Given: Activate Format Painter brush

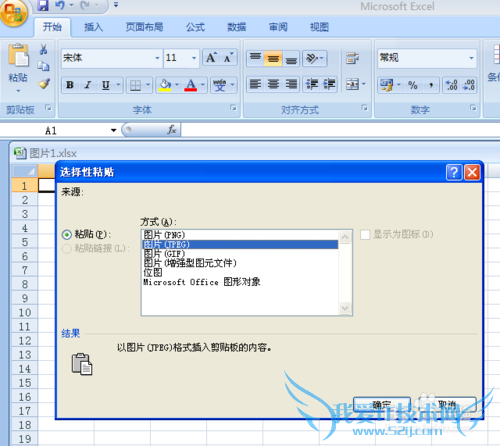Looking at the screenshot, I should tap(44, 83).
